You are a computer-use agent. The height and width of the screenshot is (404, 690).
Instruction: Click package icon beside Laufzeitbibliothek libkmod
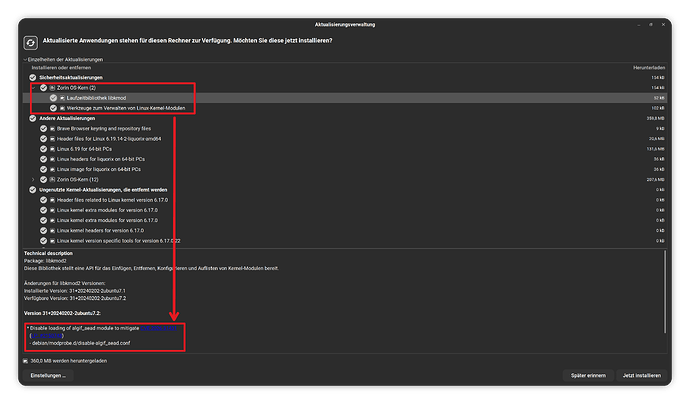click(62, 98)
